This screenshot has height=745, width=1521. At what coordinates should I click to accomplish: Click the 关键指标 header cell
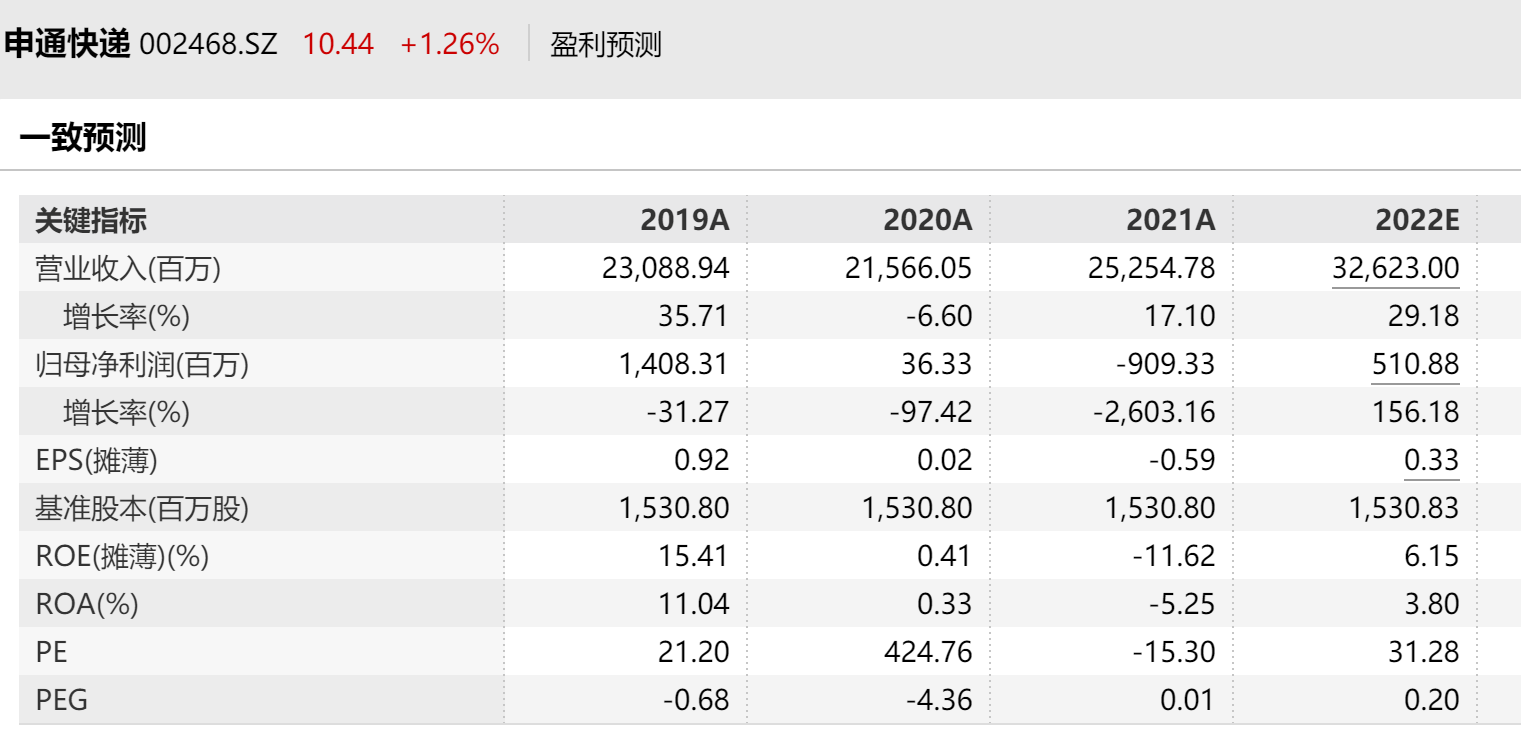(x=91, y=220)
